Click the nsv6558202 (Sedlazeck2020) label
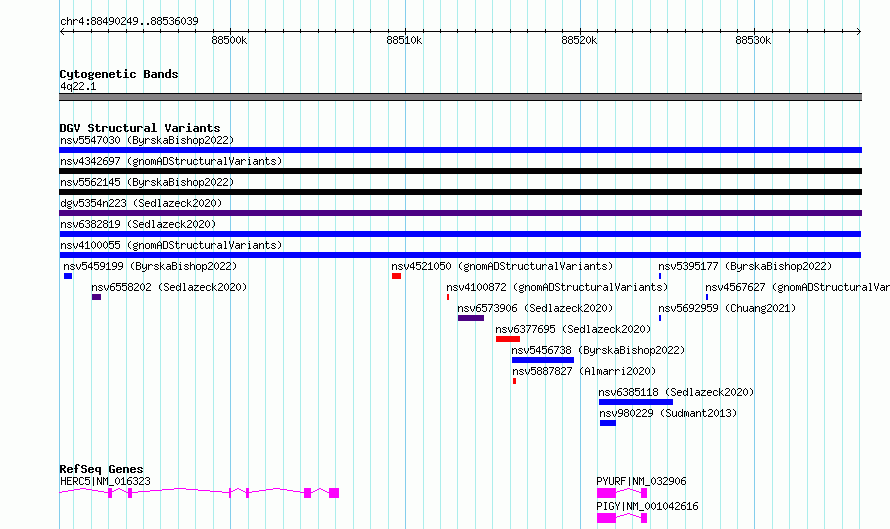The image size is (890, 529). click(169, 287)
